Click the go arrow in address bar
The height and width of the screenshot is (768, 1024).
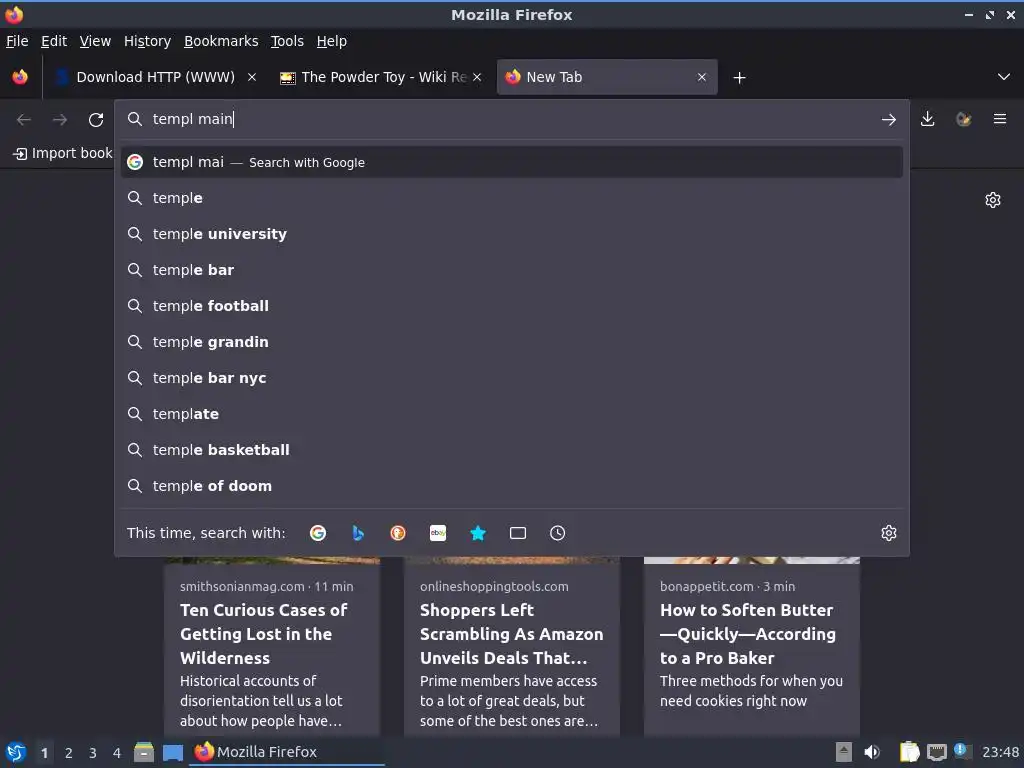pyautogui.click(x=889, y=120)
